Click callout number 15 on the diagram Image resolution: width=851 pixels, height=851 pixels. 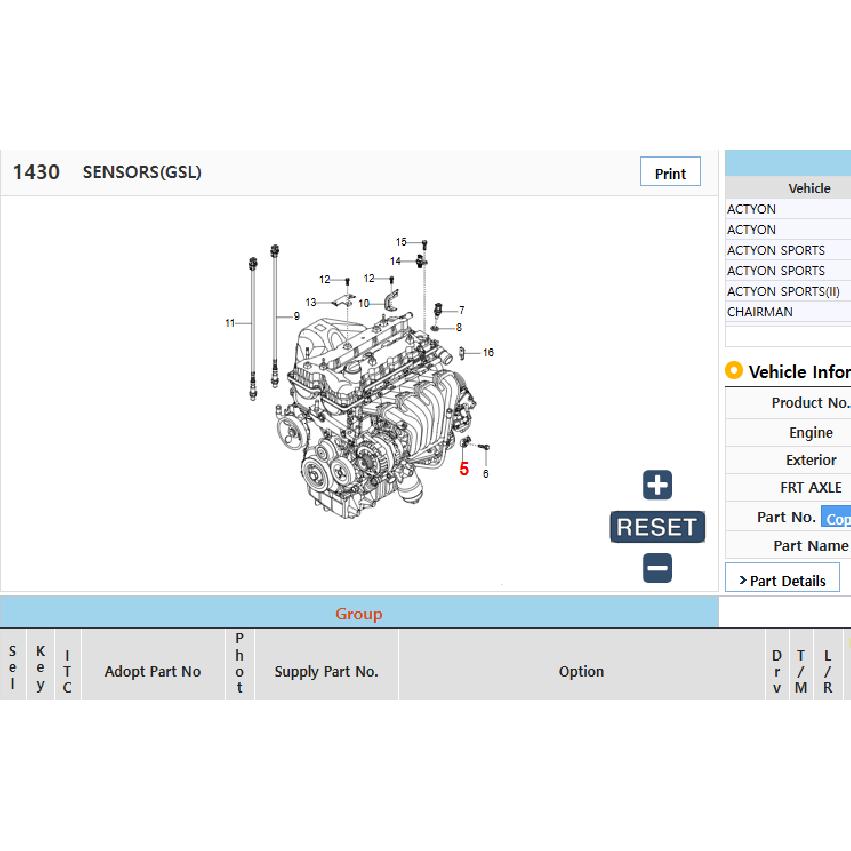click(401, 242)
